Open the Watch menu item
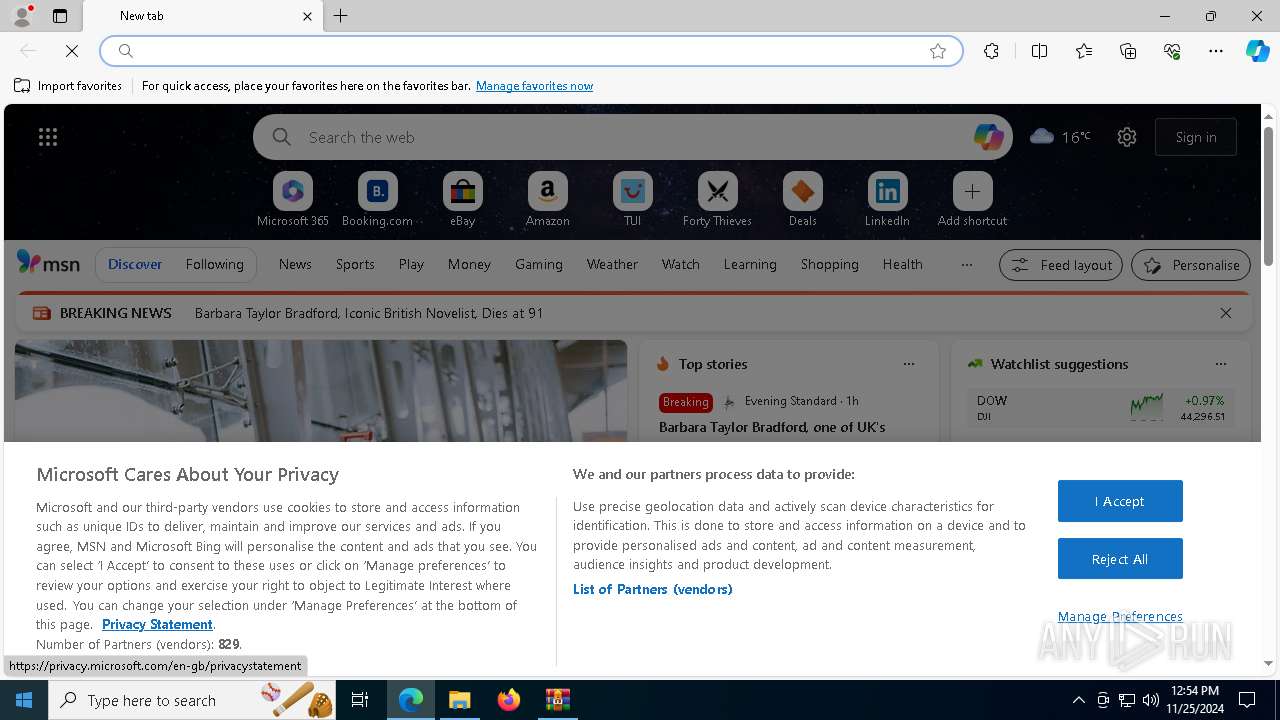Image resolution: width=1280 pixels, height=720 pixels. point(680,264)
